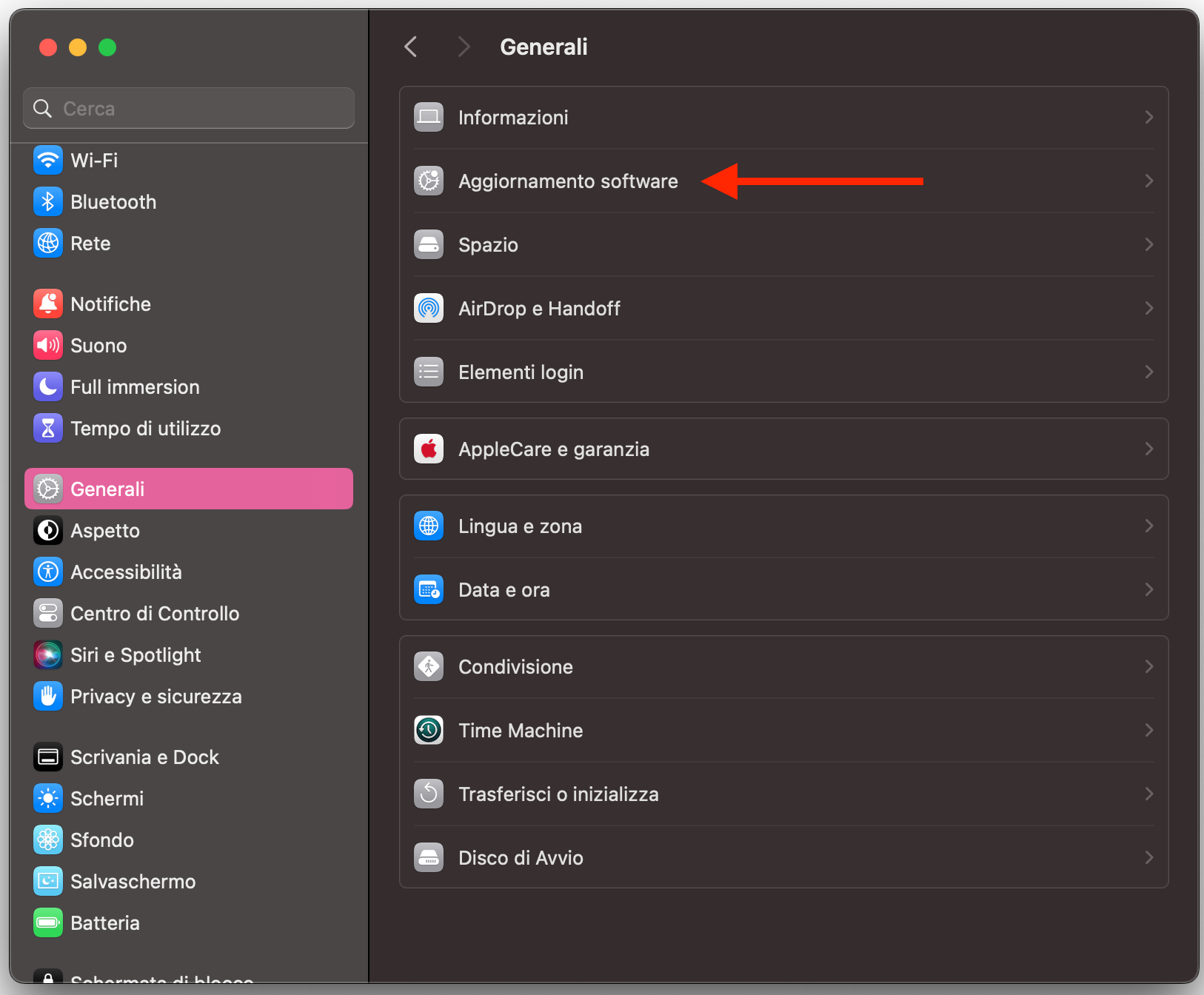Image resolution: width=1204 pixels, height=995 pixels.
Task: Select the Bluetooth sidebar icon
Action: [47, 201]
